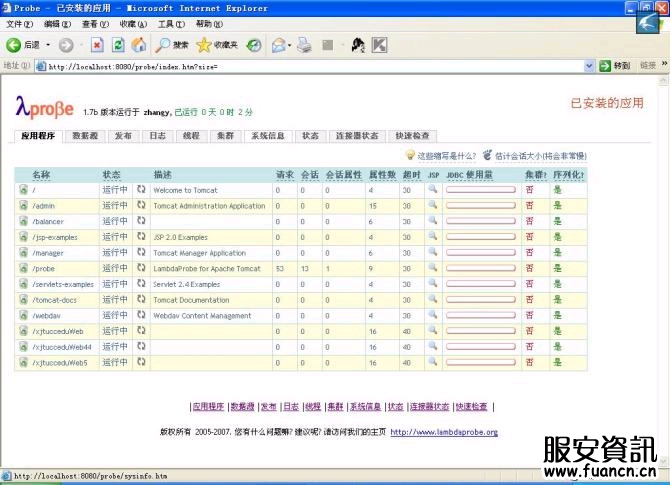The image size is (670, 485).
Task: Open the Search magnifier toolbar button
Action: point(172,45)
